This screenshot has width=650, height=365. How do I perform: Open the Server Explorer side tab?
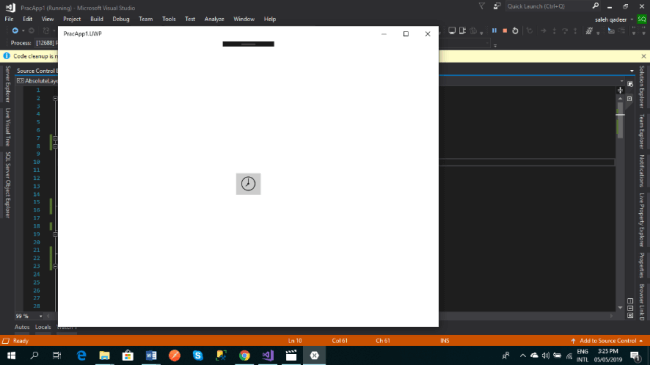click(x=7, y=83)
